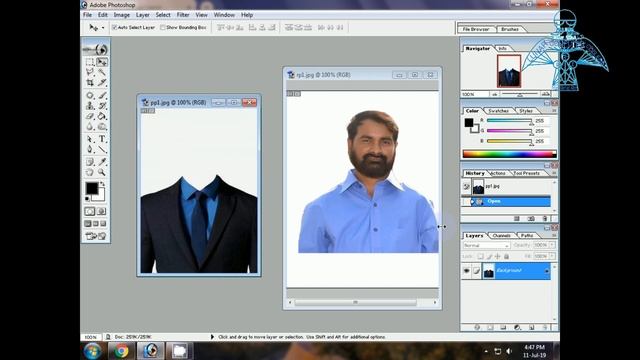Switch to the Swatches tab
Viewport: 640px width, 360px height.
click(x=498, y=111)
